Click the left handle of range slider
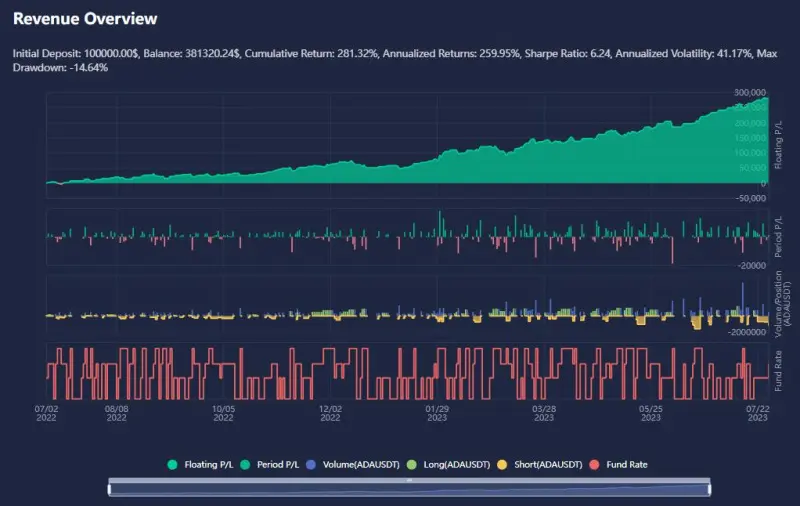Image resolution: width=800 pixels, height=506 pixels. 109,488
